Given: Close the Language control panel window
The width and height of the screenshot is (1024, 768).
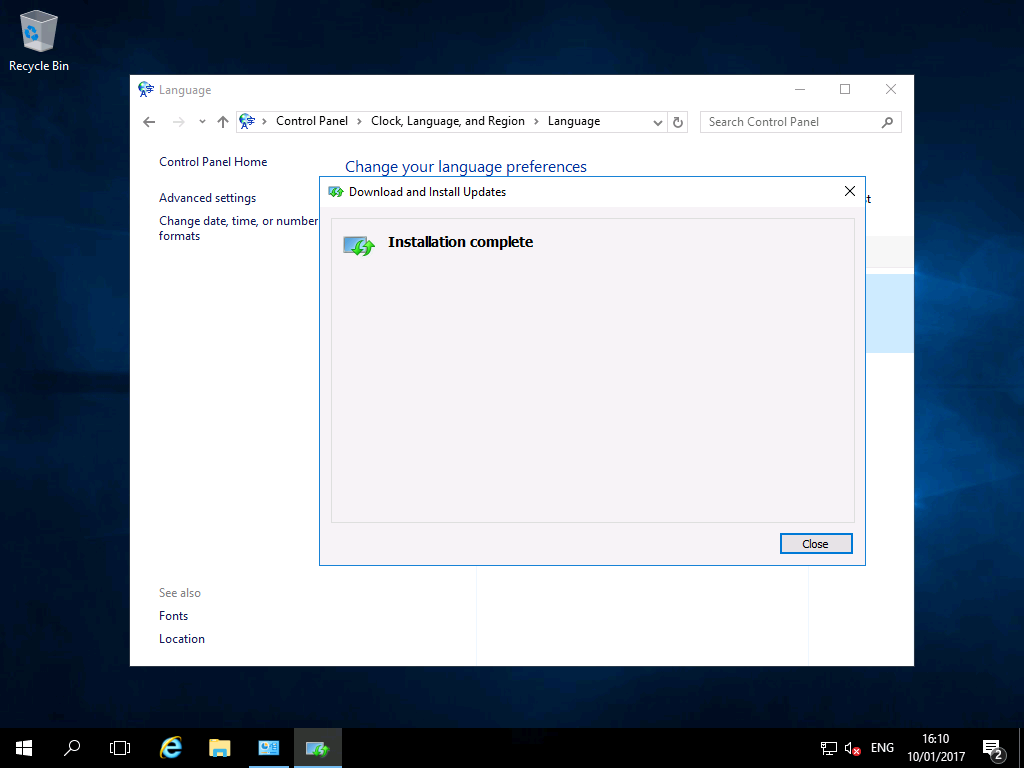Looking at the screenshot, I should (x=891, y=89).
